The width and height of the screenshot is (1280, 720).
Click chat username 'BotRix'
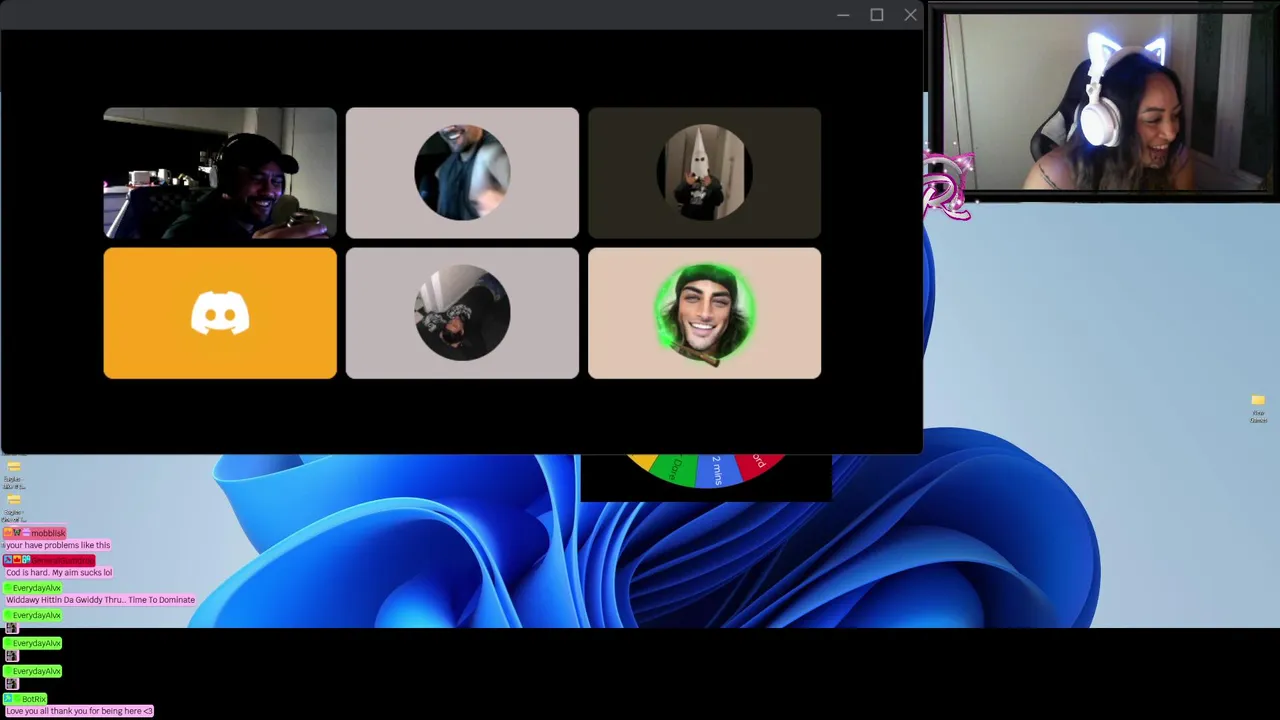pyautogui.click(x=33, y=698)
